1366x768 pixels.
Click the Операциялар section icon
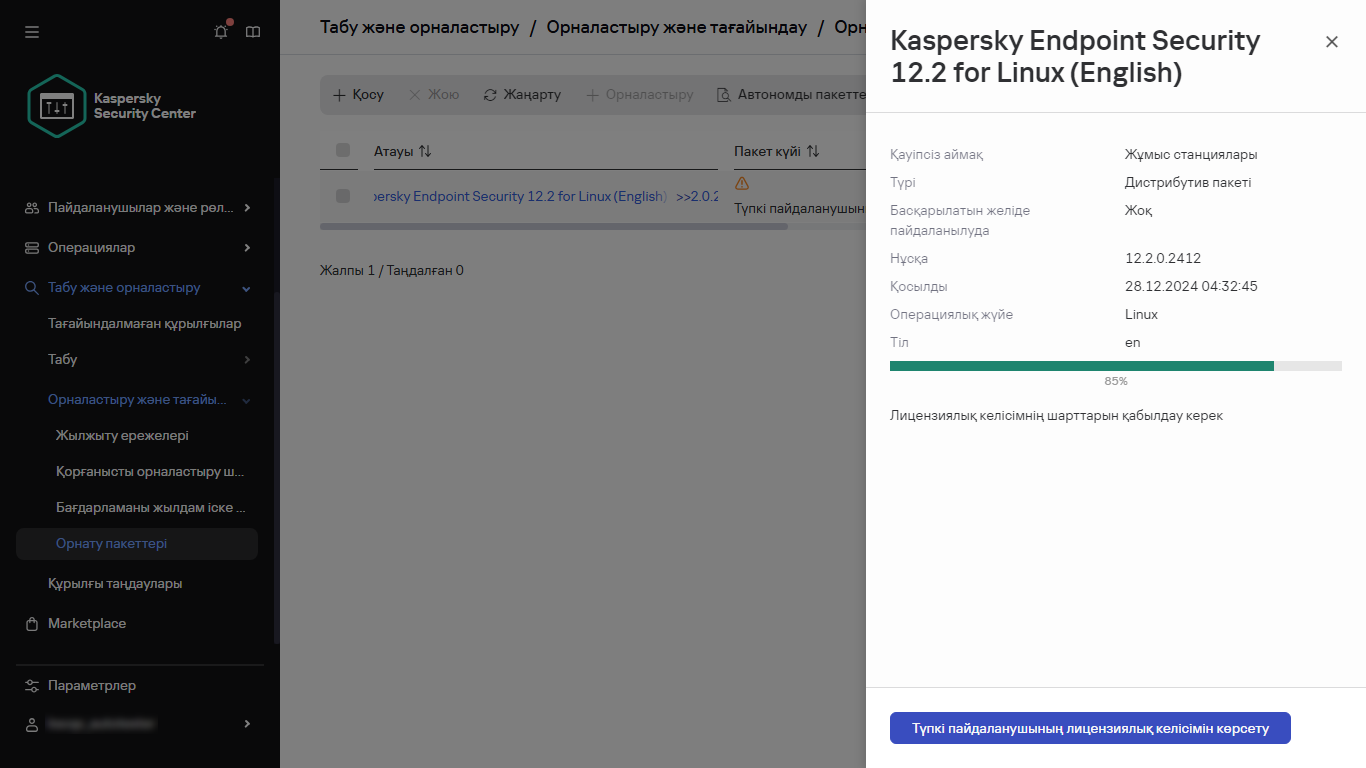(29, 247)
